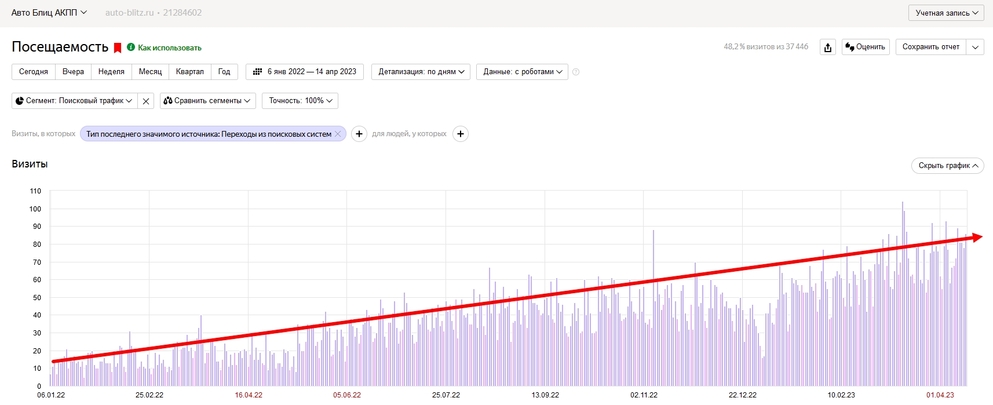This screenshot has height=405, width=993.
Task: Collapse the chart with Скрыть график
Action: pyautogui.click(x=947, y=165)
